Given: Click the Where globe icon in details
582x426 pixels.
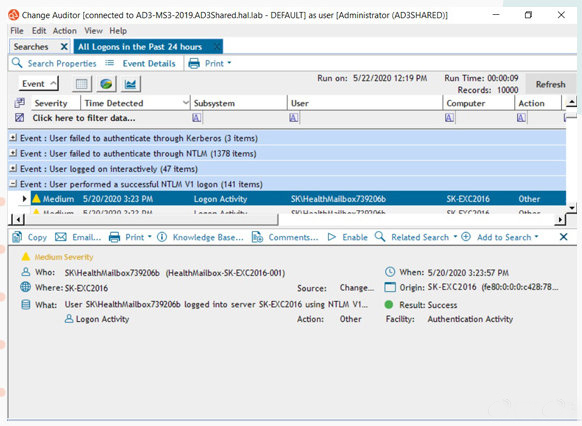Looking at the screenshot, I should (25, 287).
